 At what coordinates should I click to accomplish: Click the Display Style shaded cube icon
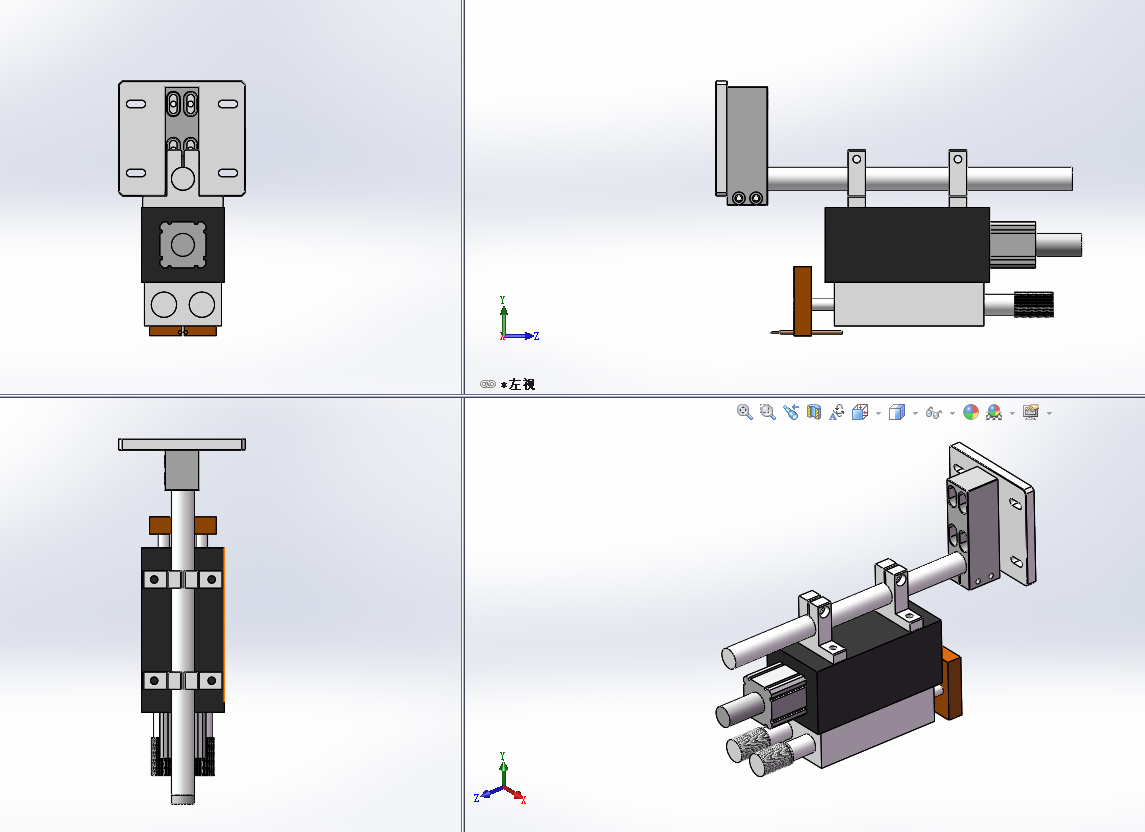point(897,413)
